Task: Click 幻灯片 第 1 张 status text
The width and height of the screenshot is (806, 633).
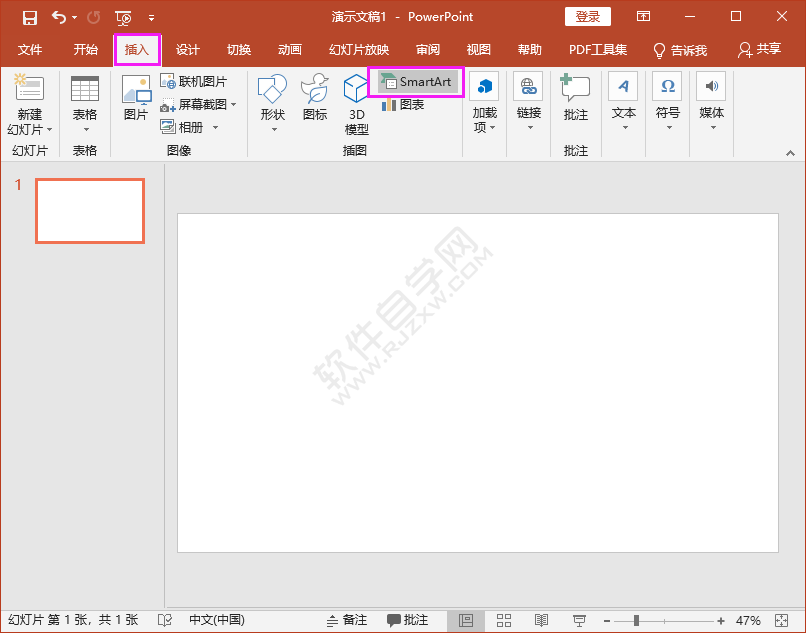Action: 74,620
